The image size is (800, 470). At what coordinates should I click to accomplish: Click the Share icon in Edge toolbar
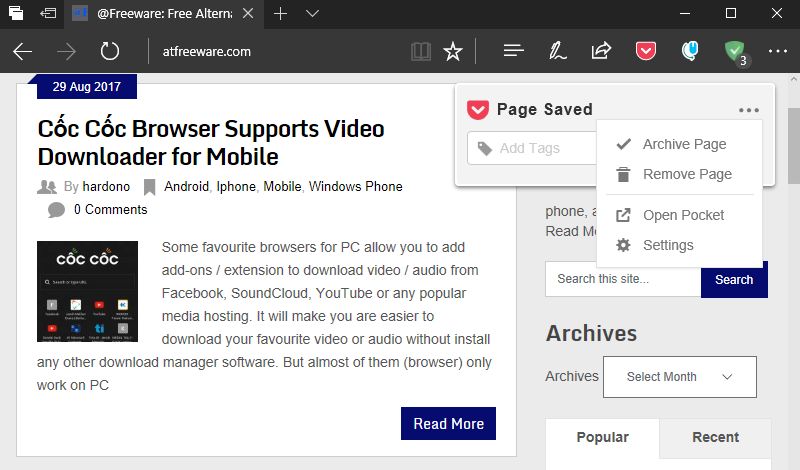coord(601,51)
